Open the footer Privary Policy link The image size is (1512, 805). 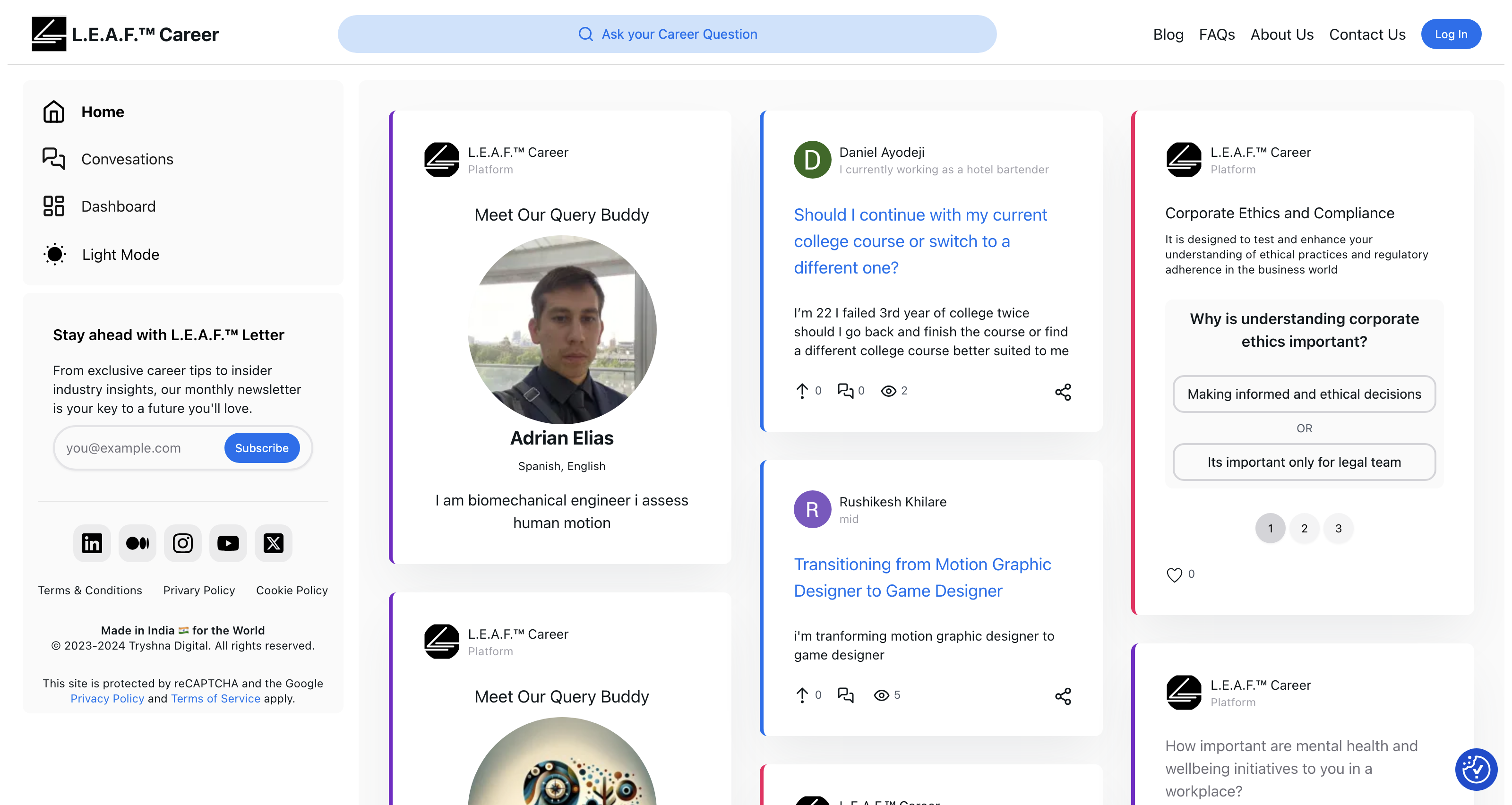[199, 590]
